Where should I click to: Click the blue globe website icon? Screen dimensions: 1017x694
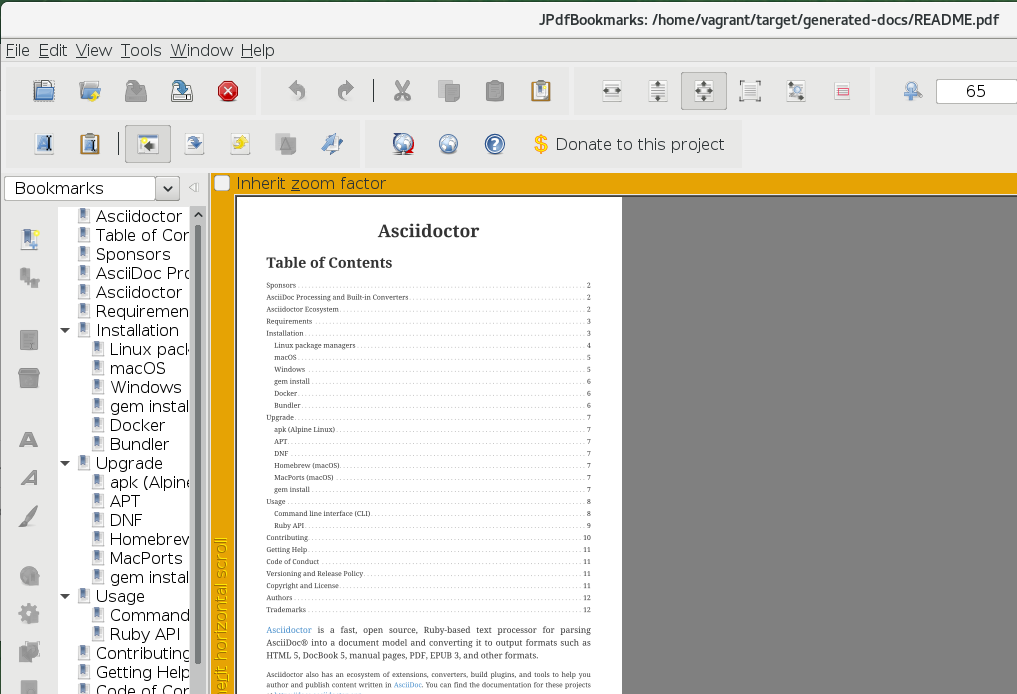(x=448, y=143)
